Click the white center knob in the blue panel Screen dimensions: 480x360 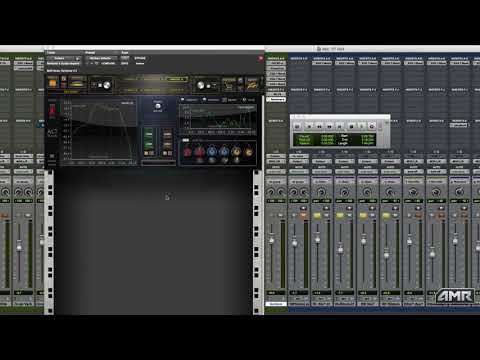click(158, 107)
